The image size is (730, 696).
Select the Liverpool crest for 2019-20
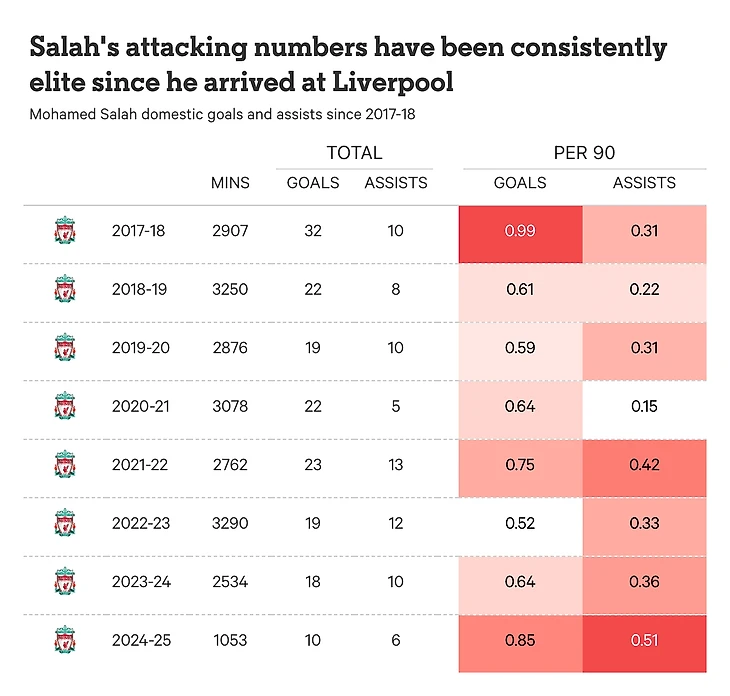[x=65, y=347]
